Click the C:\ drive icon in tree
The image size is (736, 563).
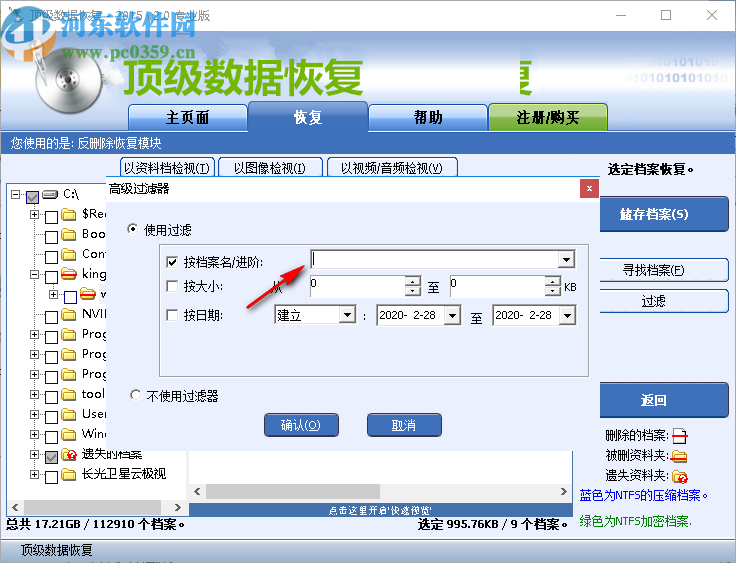click(50, 194)
